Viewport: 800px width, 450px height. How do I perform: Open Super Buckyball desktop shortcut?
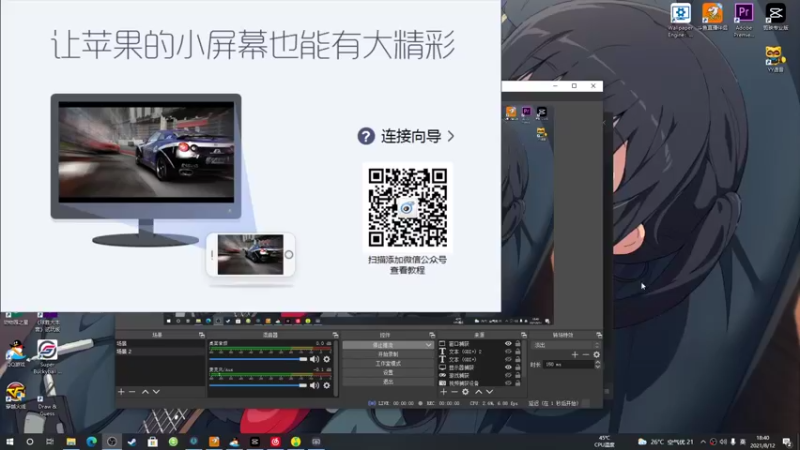[47, 356]
